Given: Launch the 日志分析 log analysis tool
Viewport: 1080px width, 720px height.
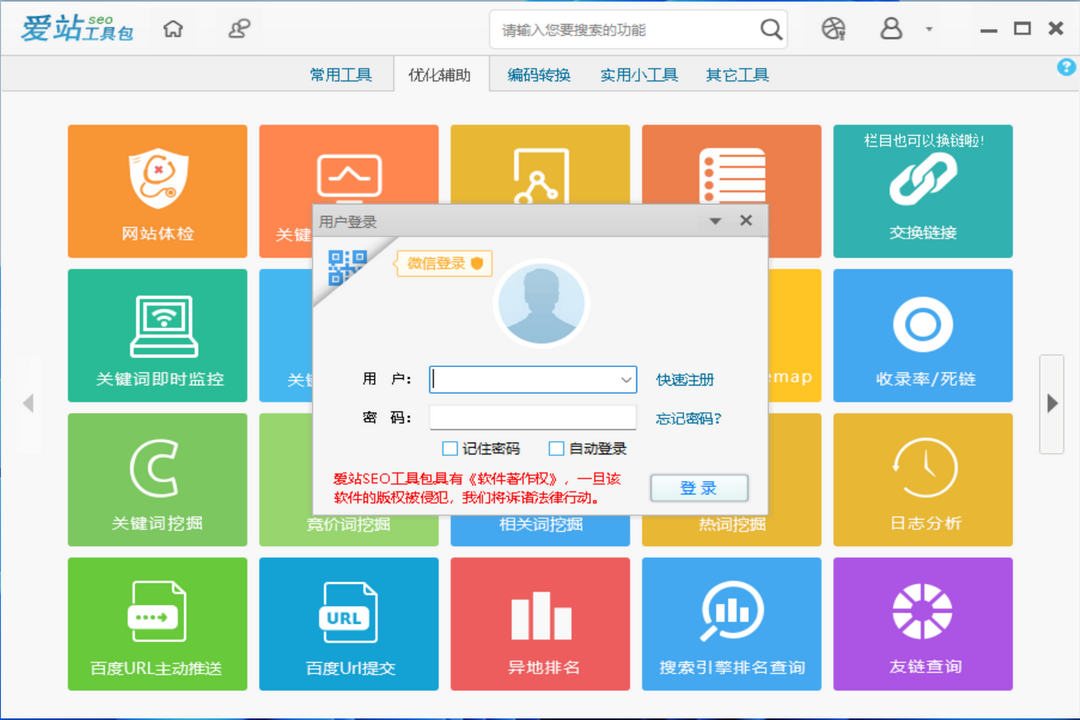Looking at the screenshot, I should click(922, 479).
